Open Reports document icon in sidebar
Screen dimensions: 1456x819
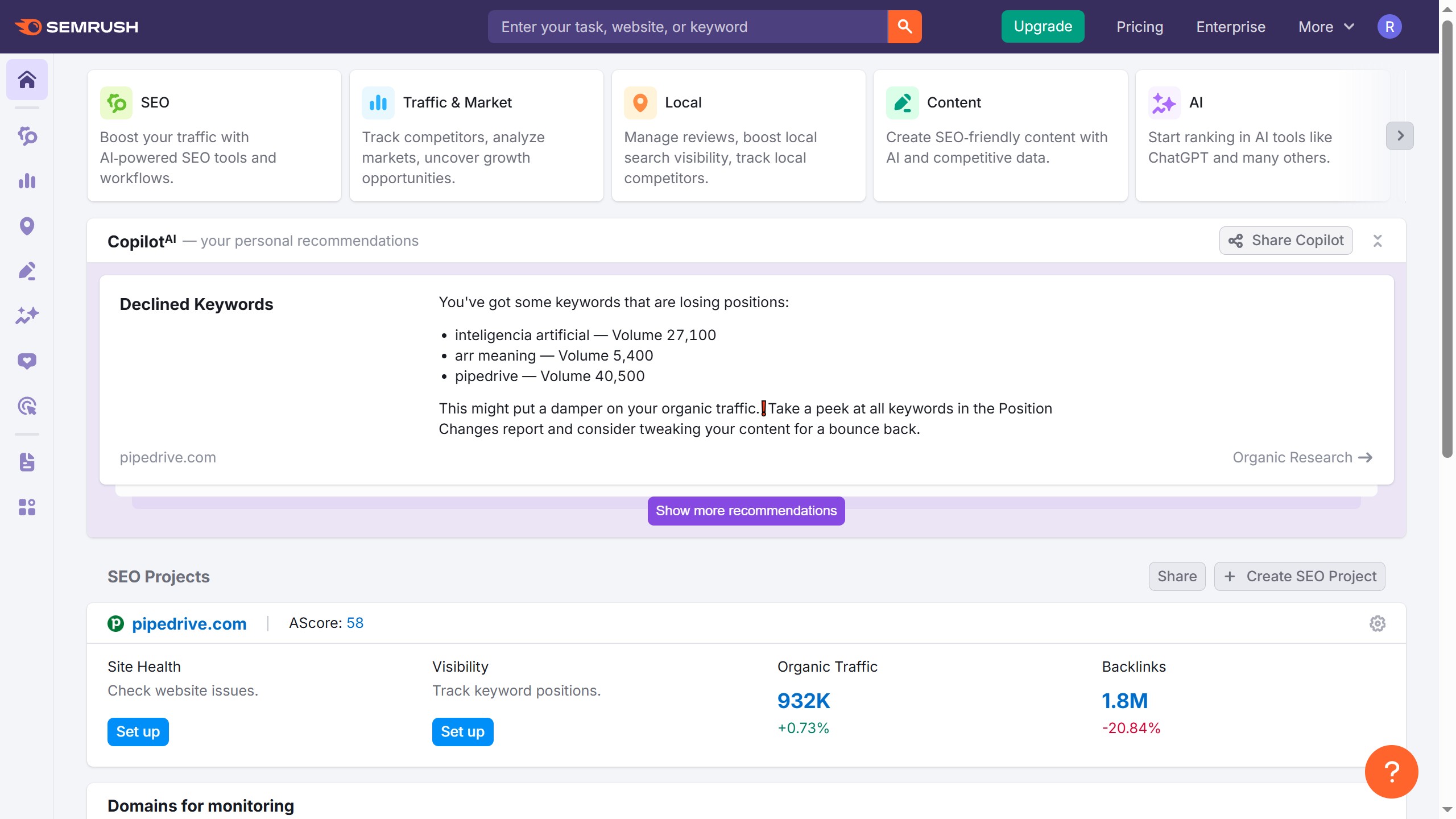[x=27, y=462]
